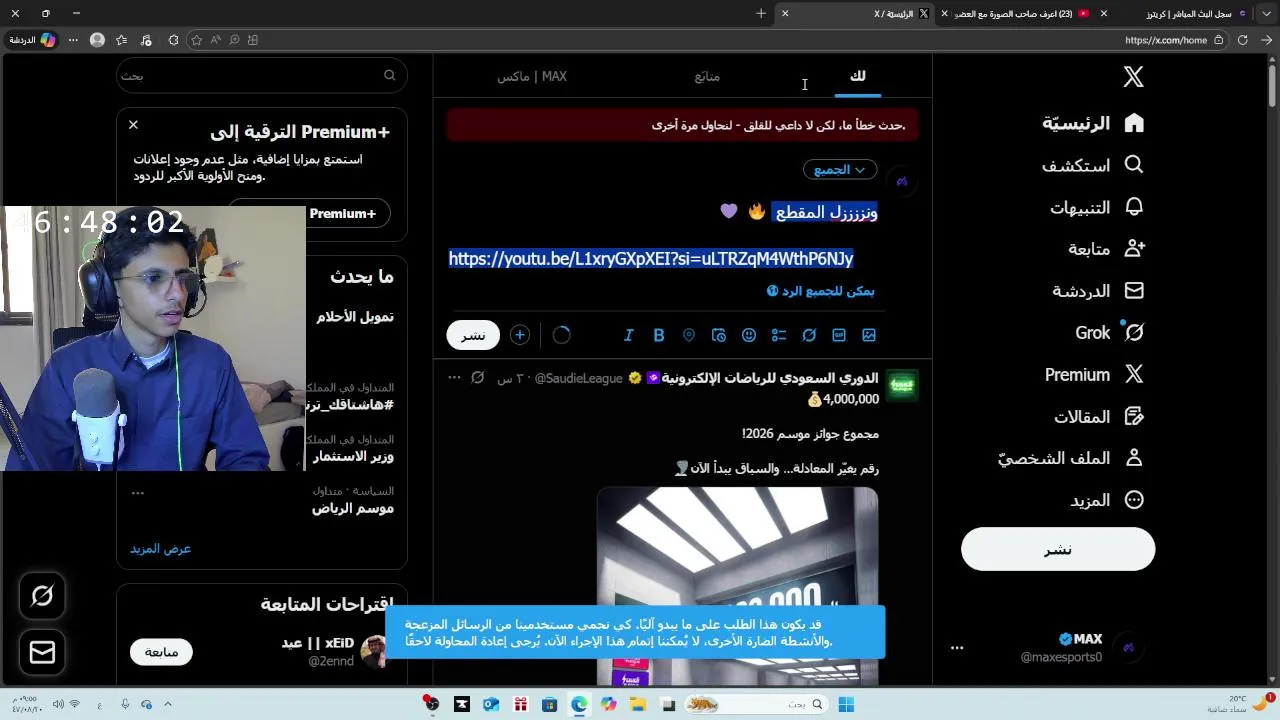Screen dimensions: 1280x720
Task: Open the browser profile avatar
Action: (97, 40)
